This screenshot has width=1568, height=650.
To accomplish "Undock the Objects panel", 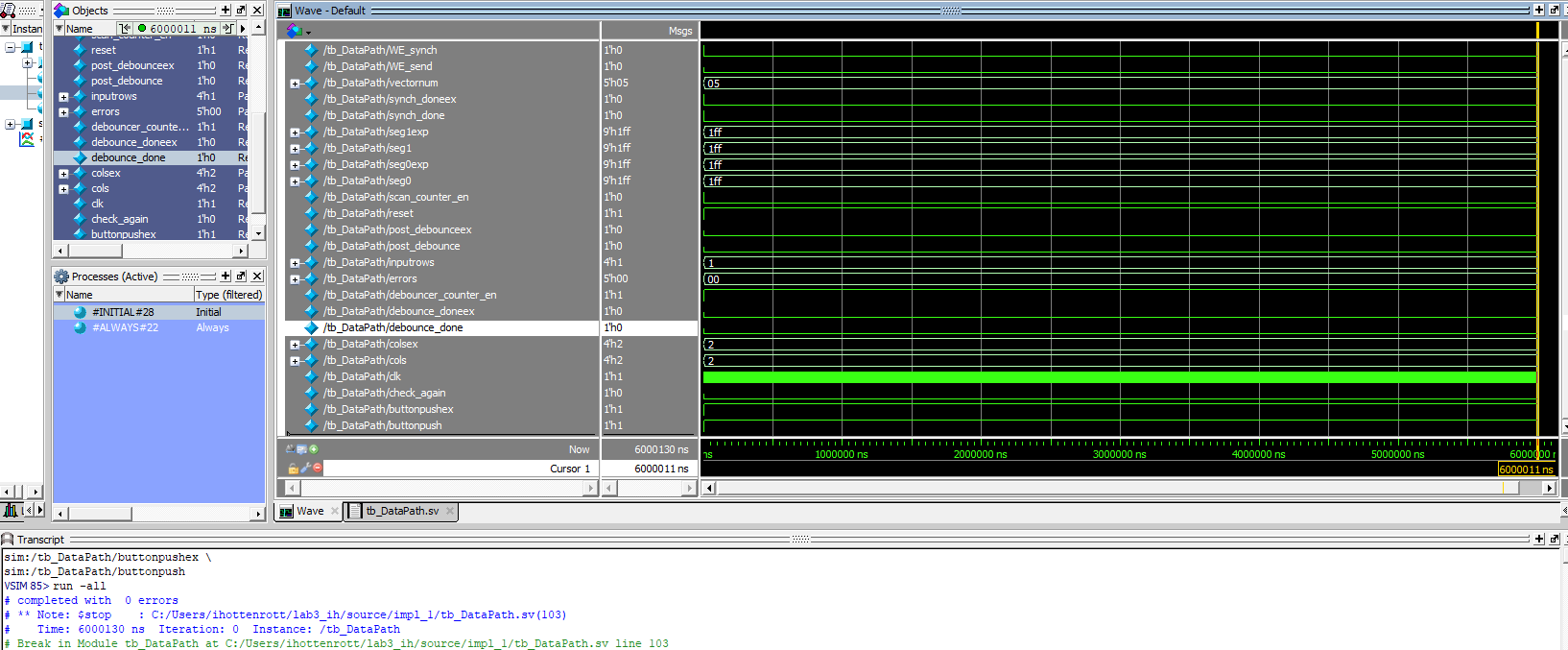I will coord(241,11).
